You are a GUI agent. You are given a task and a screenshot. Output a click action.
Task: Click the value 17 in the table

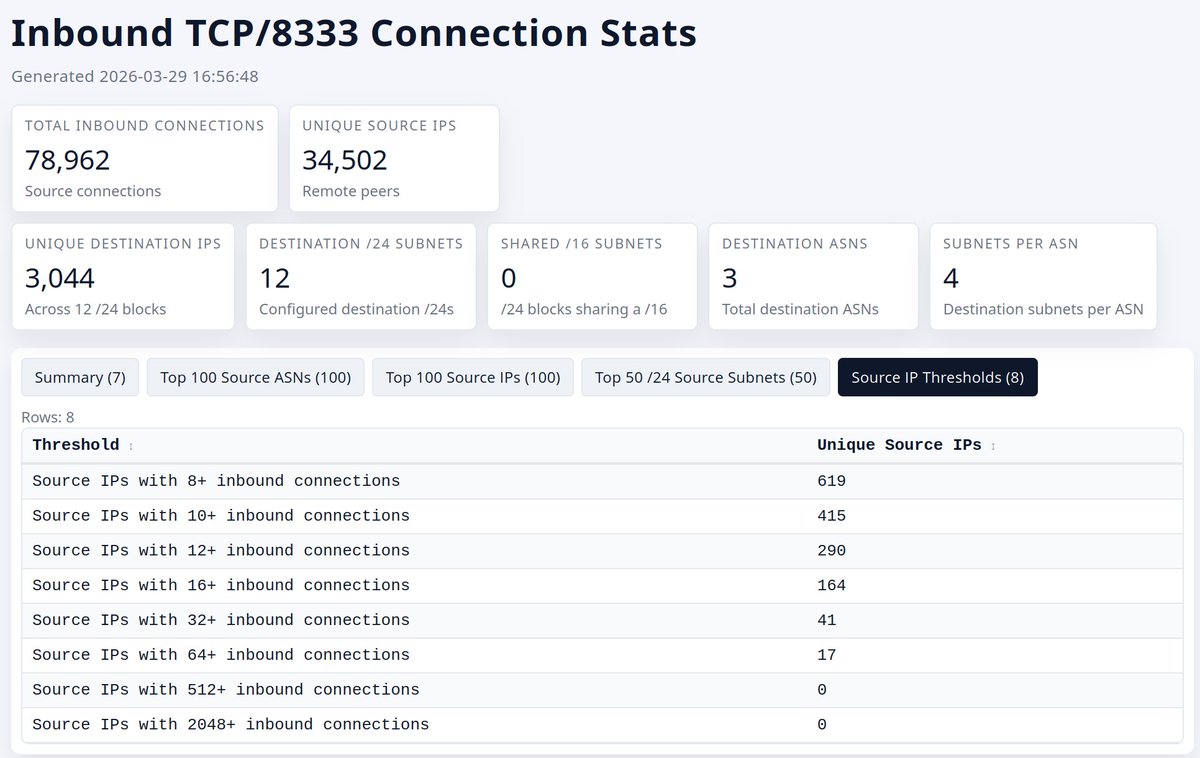(826, 655)
